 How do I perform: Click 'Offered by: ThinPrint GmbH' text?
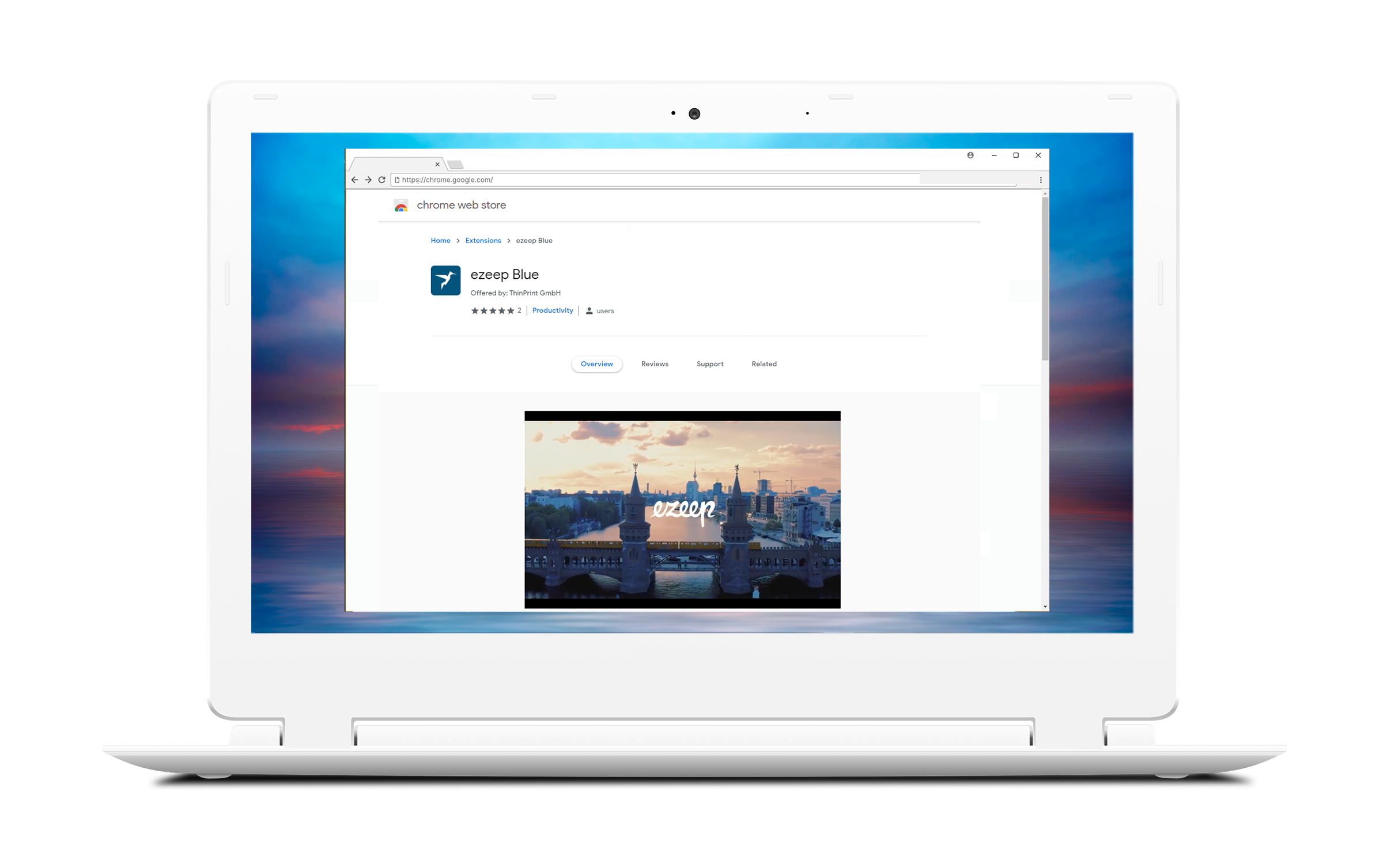(x=515, y=293)
